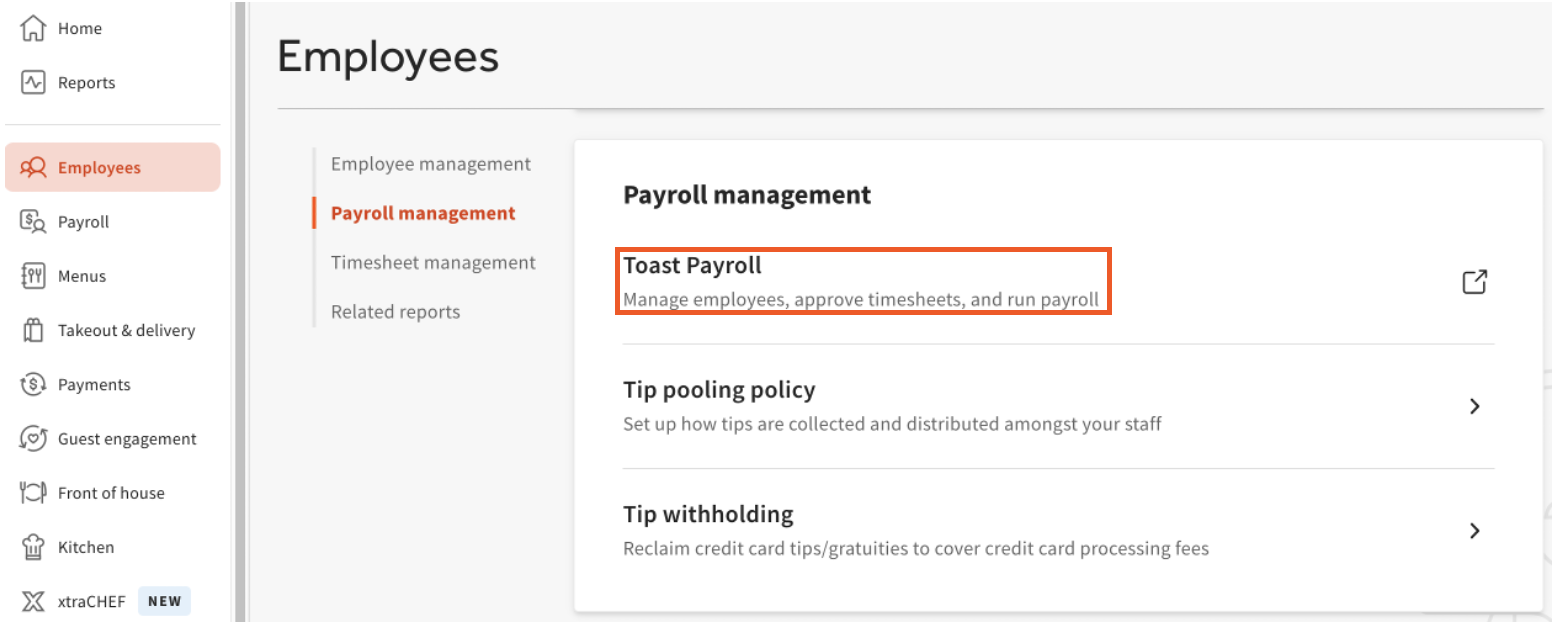This screenshot has width=1552, height=622.
Task: Click the Takeout & delivery bag icon
Action: click(33, 330)
